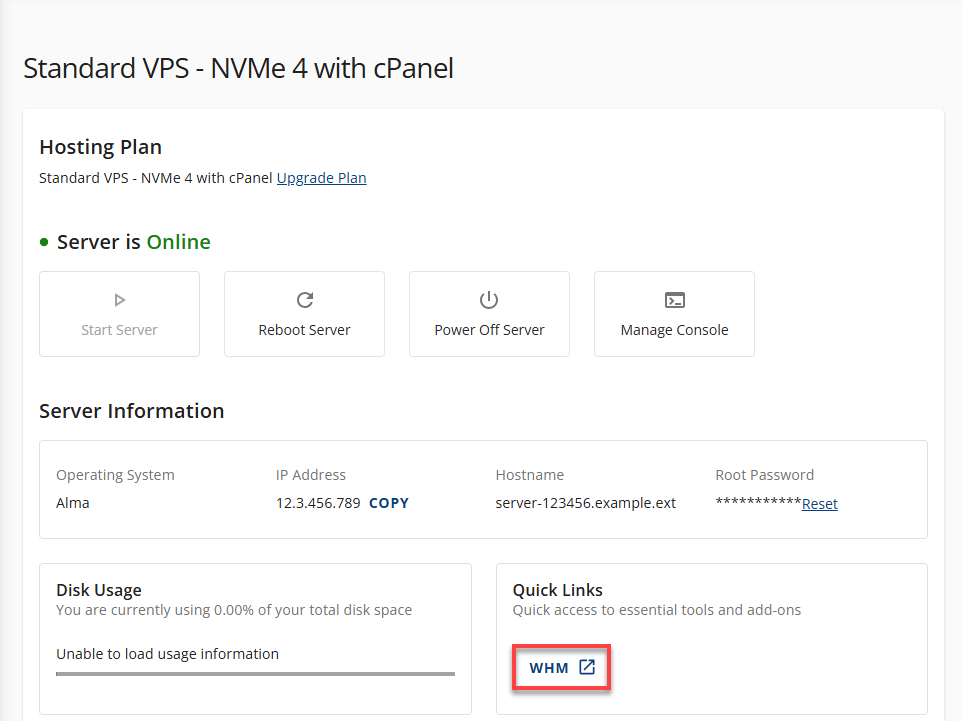Viewport: 962px width, 721px height.
Task: Click the Disk Usage heading
Action: (99, 590)
